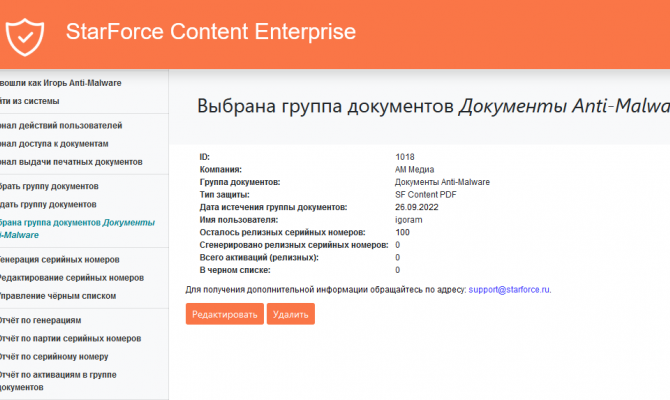Open "Журнал выдачи печатных документов" item
Viewport: 670px width, 400px height.
click(x=70, y=162)
